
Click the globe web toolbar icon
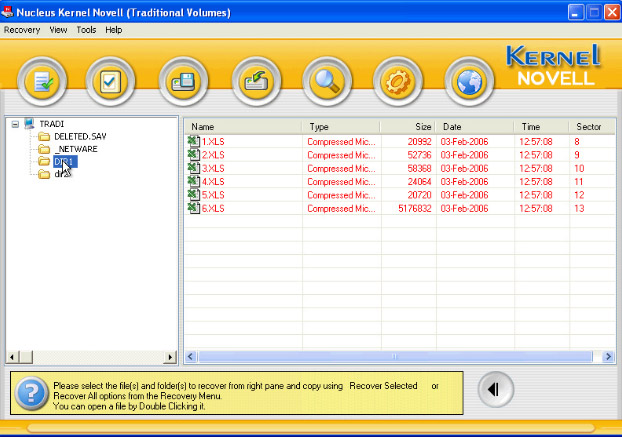click(469, 82)
